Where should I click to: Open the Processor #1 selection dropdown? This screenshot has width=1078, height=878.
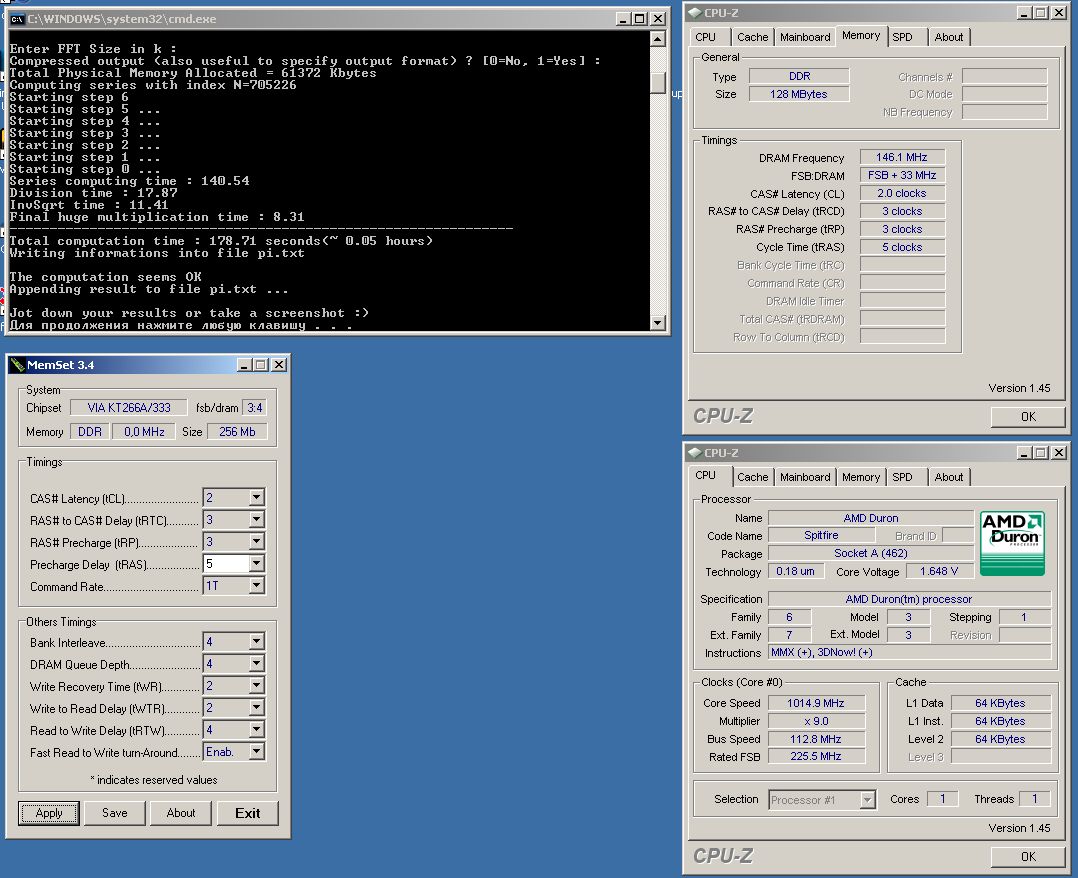[867, 800]
